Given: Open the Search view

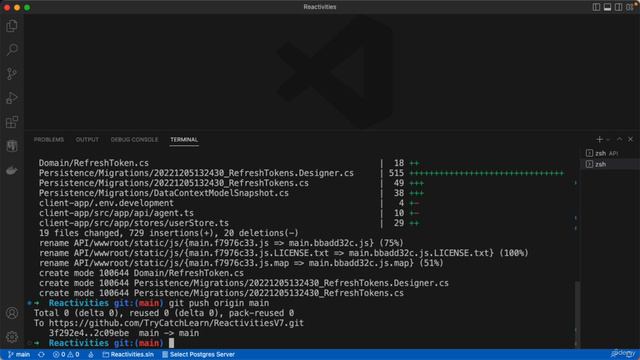Looking at the screenshot, I should (12, 50).
